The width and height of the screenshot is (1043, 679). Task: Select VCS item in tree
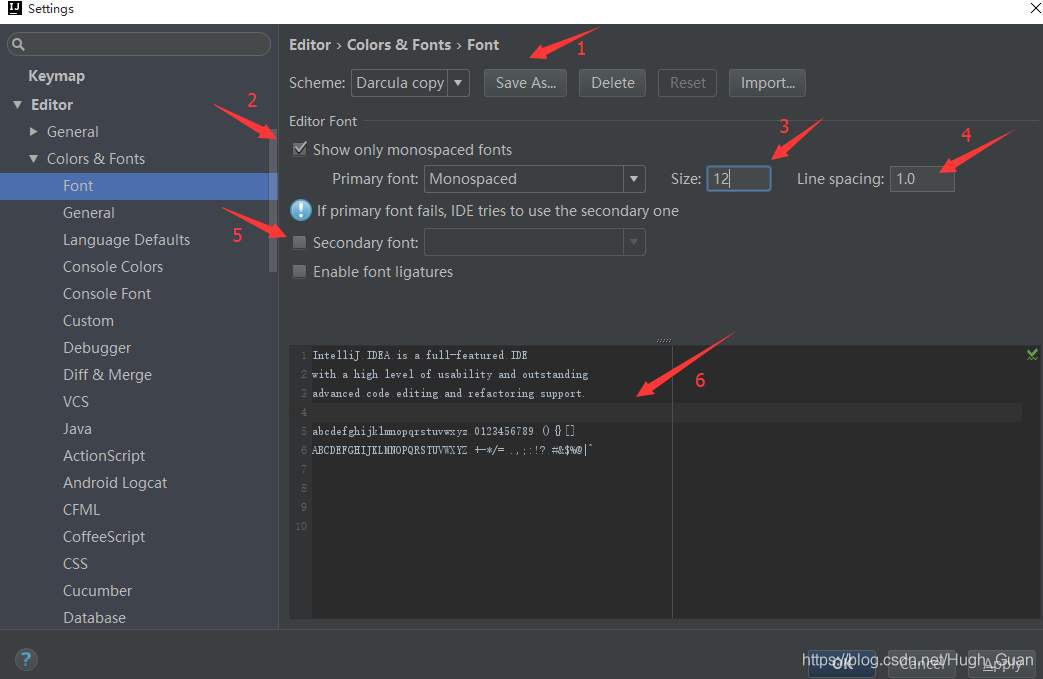click(x=76, y=402)
